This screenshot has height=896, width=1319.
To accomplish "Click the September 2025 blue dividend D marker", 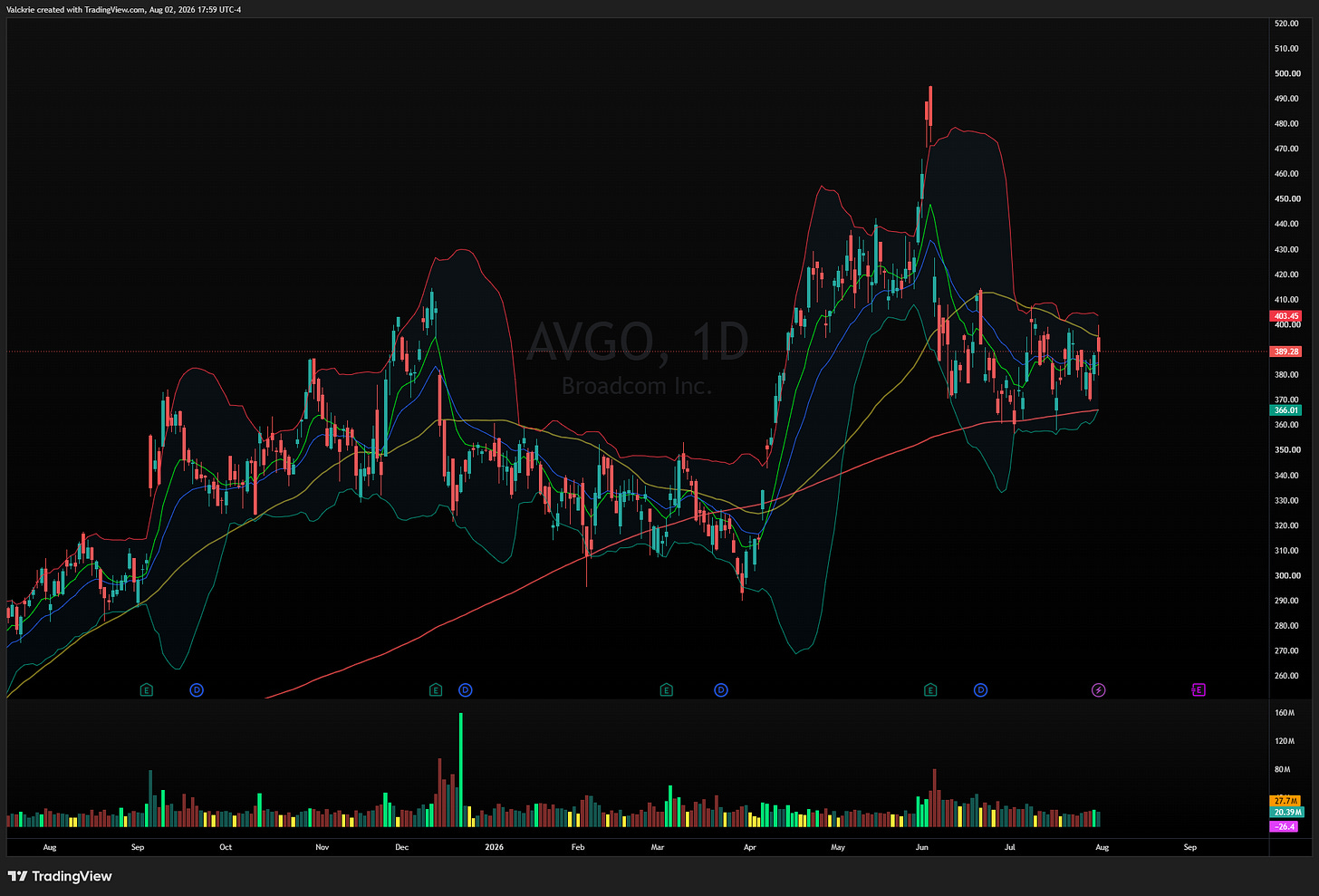I will (197, 690).
